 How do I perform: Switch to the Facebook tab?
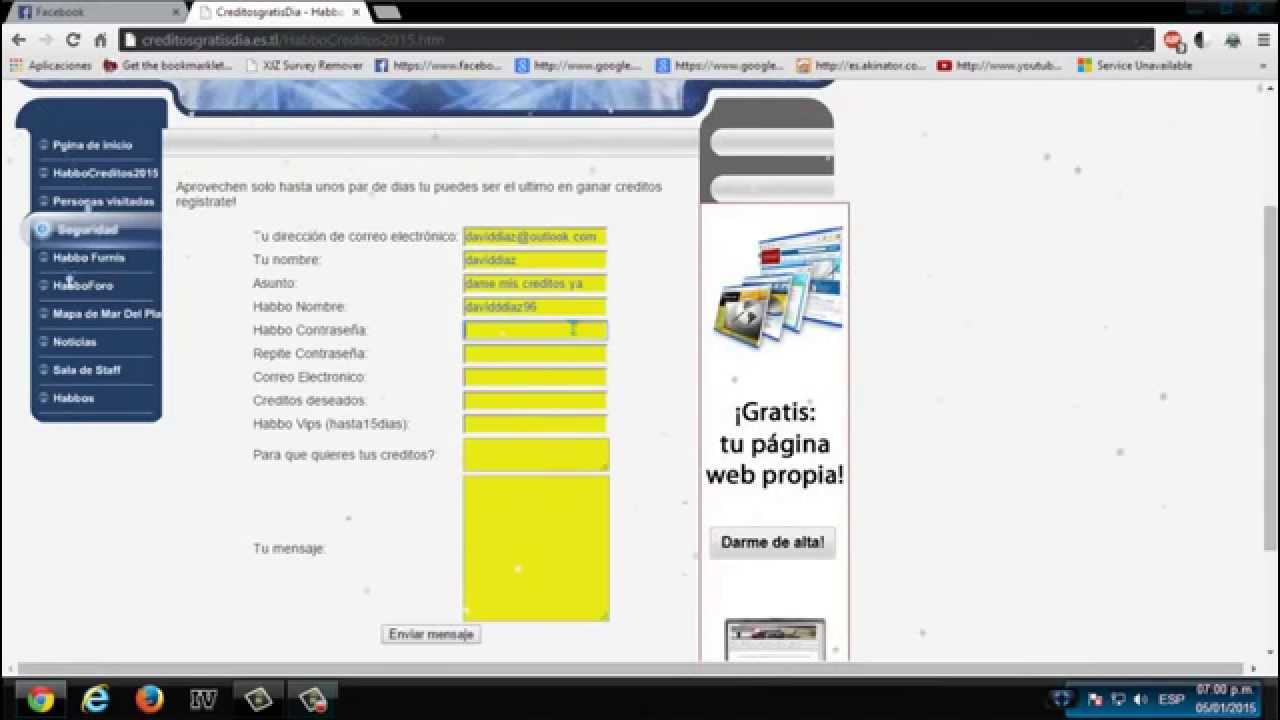(x=97, y=12)
